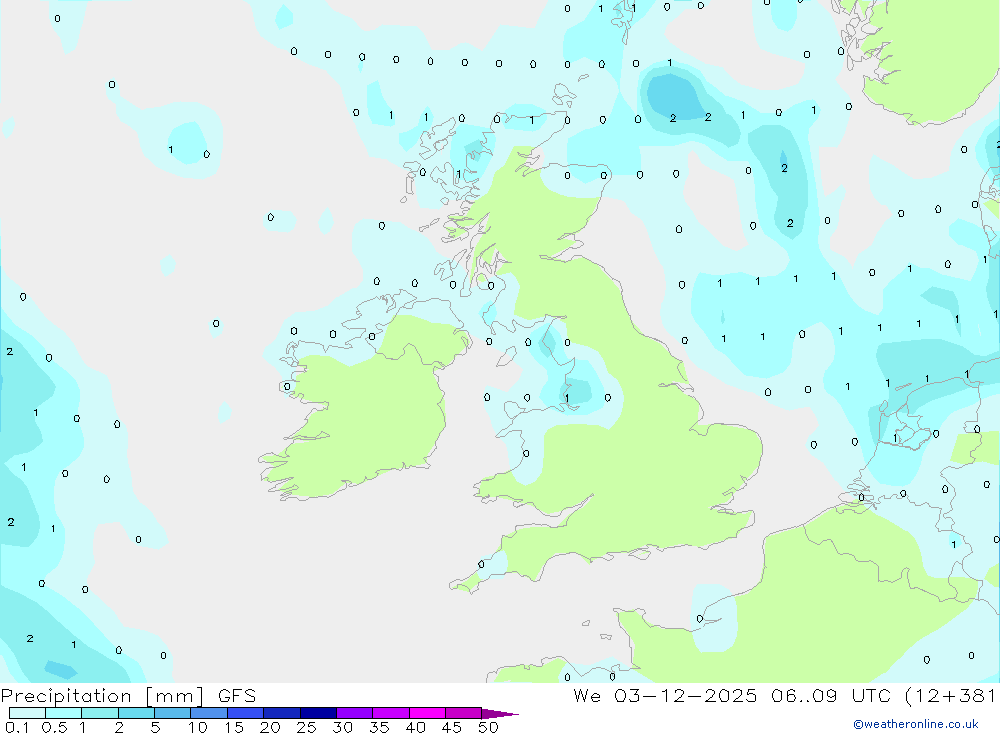Click the legend label '20'
The image size is (1000, 733).
click(x=270, y=727)
